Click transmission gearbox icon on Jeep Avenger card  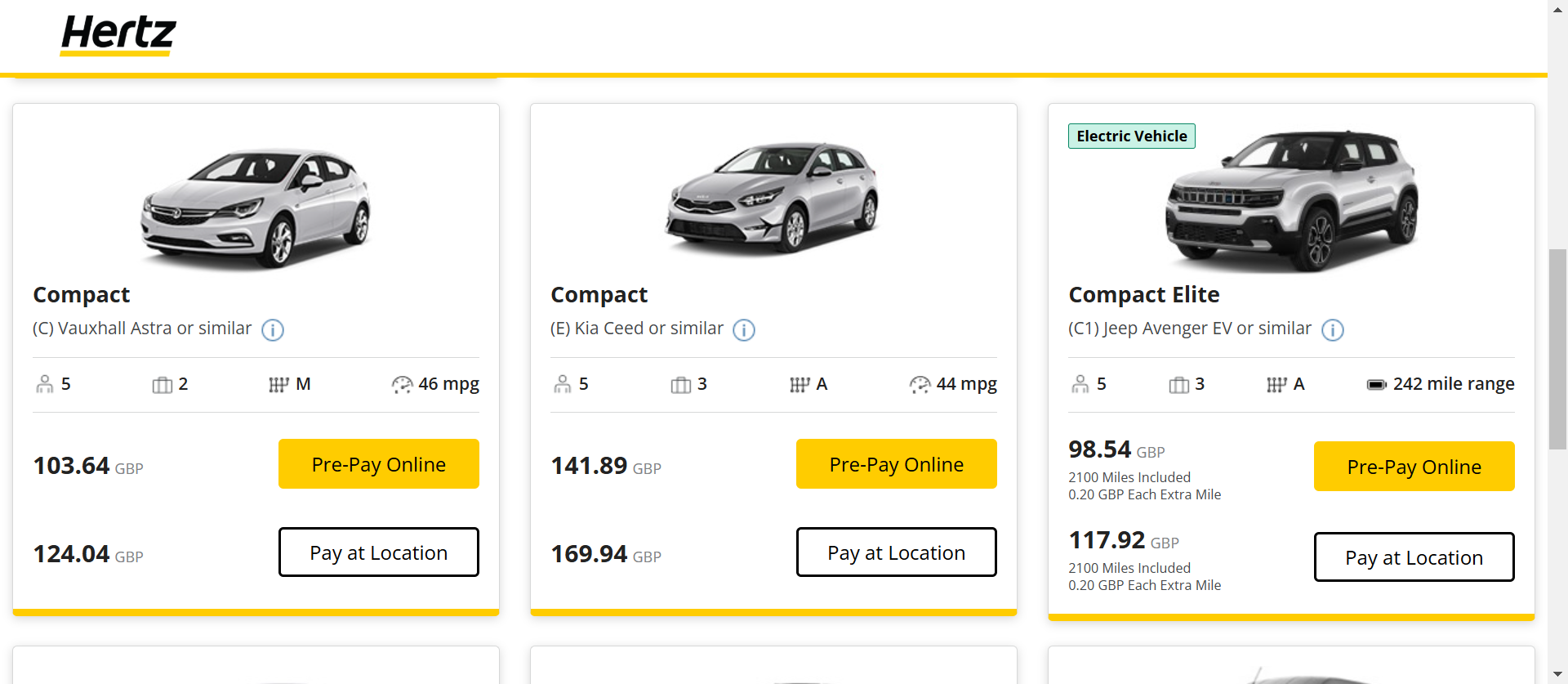(x=1276, y=385)
